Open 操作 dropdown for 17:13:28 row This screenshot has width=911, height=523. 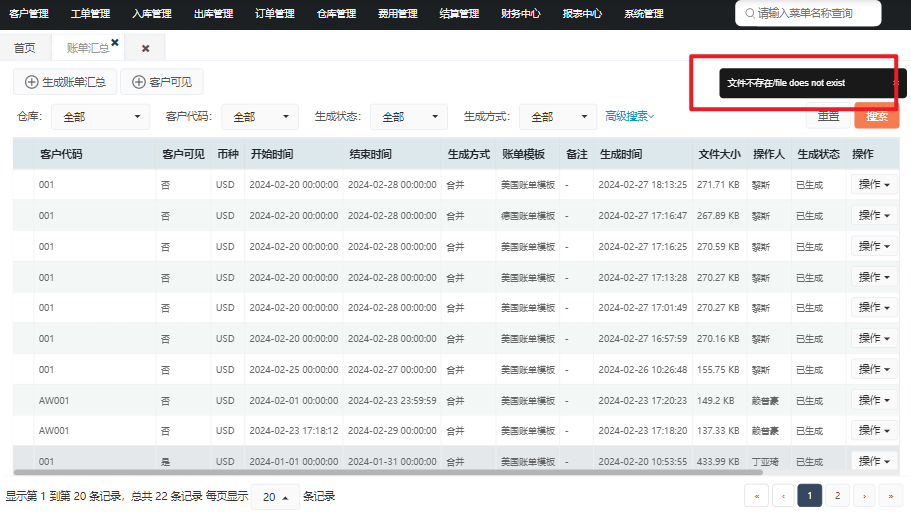[874, 277]
